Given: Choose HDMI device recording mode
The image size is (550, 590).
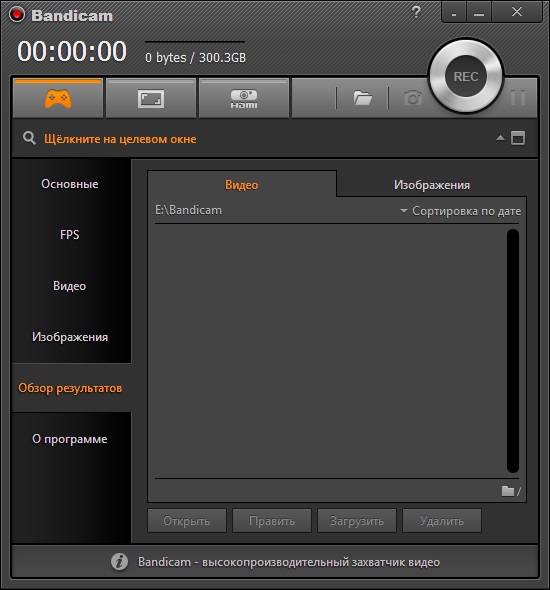Looking at the screenshot, I should tap(244, 99).
